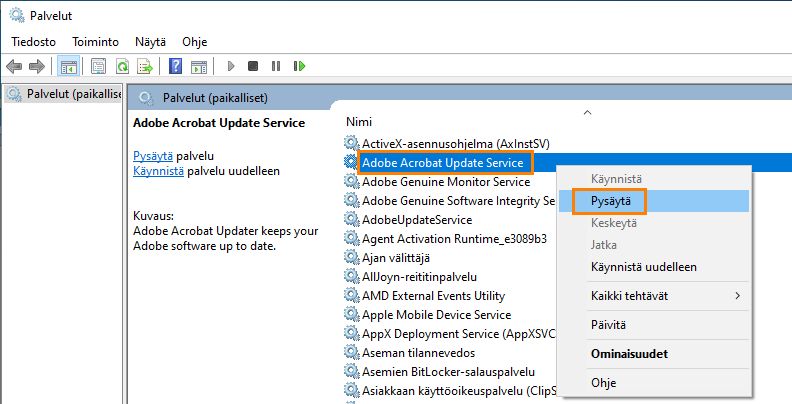Open the Properties toolbar icon
The image size is (792, 404).
(x=98, y=66)
